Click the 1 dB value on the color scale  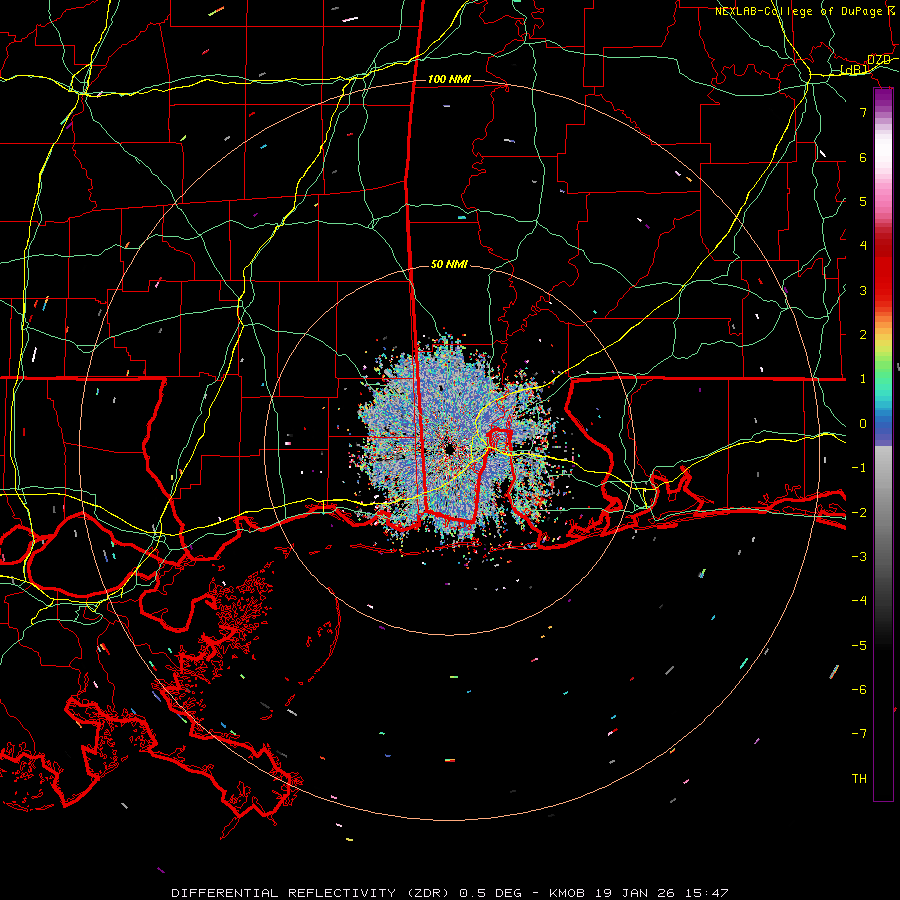pyautogui.click(x=863, y=379)
